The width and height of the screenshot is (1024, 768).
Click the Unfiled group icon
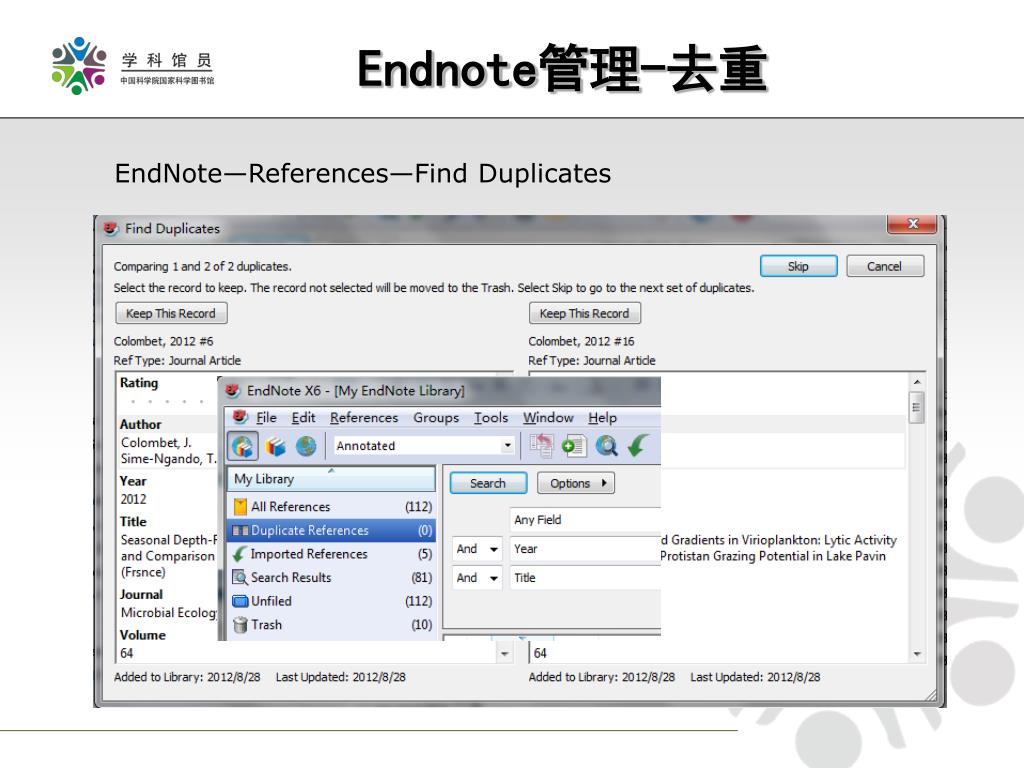240,601
